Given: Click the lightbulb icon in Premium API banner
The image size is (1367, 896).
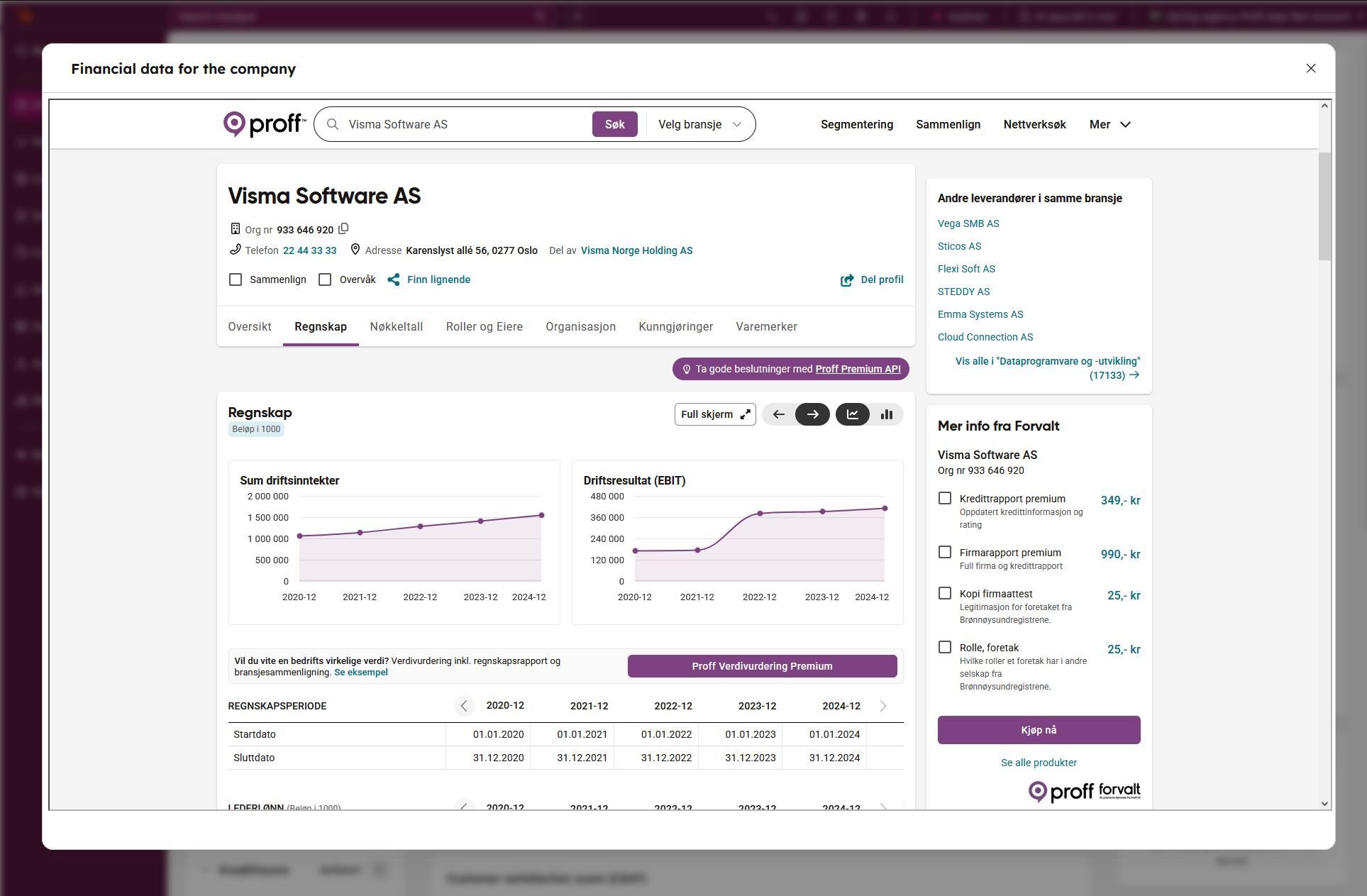Looking at the screenshot, I should [686, 369].
